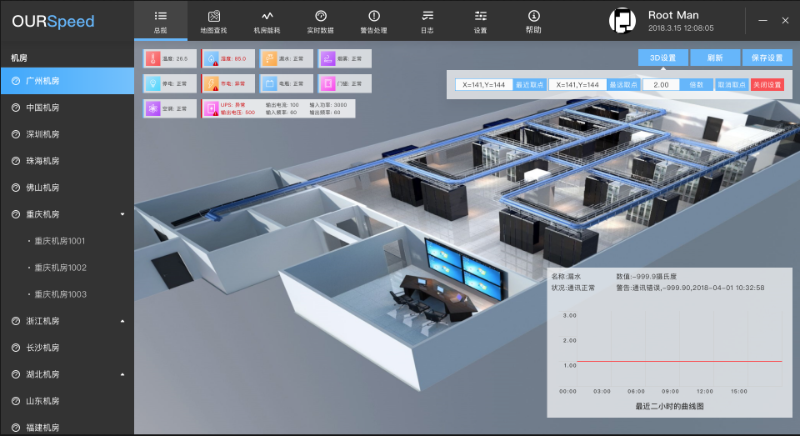Click the 保存设置 button
This screenshot has width=800, height=436.
[x=767, y=58]
